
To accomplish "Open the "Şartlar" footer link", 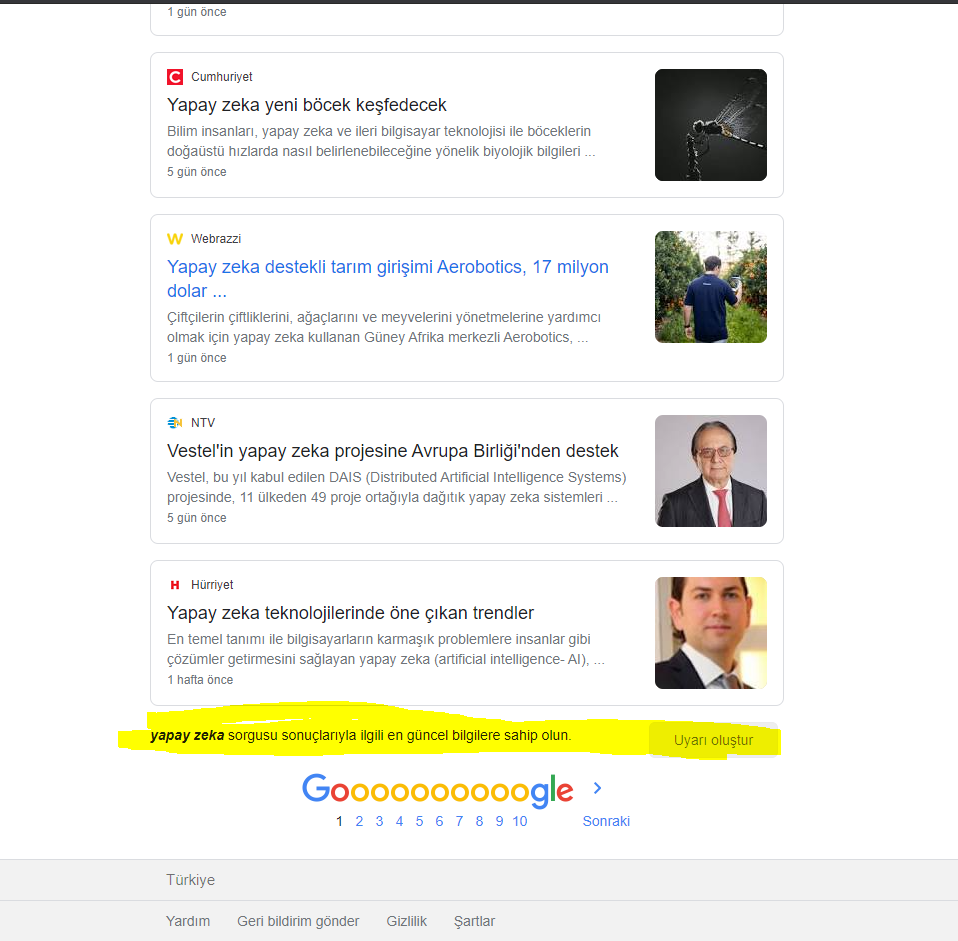I will click(474, 921).
